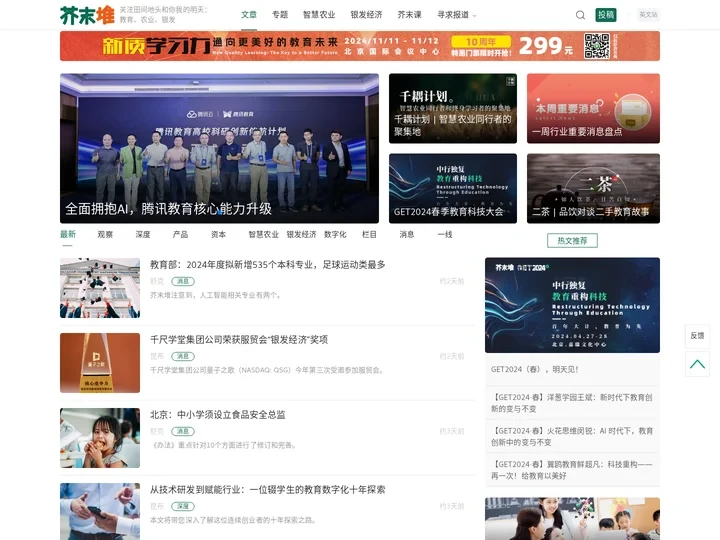Click the 热文推荐 button
This screenshot has width=720, height=540.
[572, 241]
